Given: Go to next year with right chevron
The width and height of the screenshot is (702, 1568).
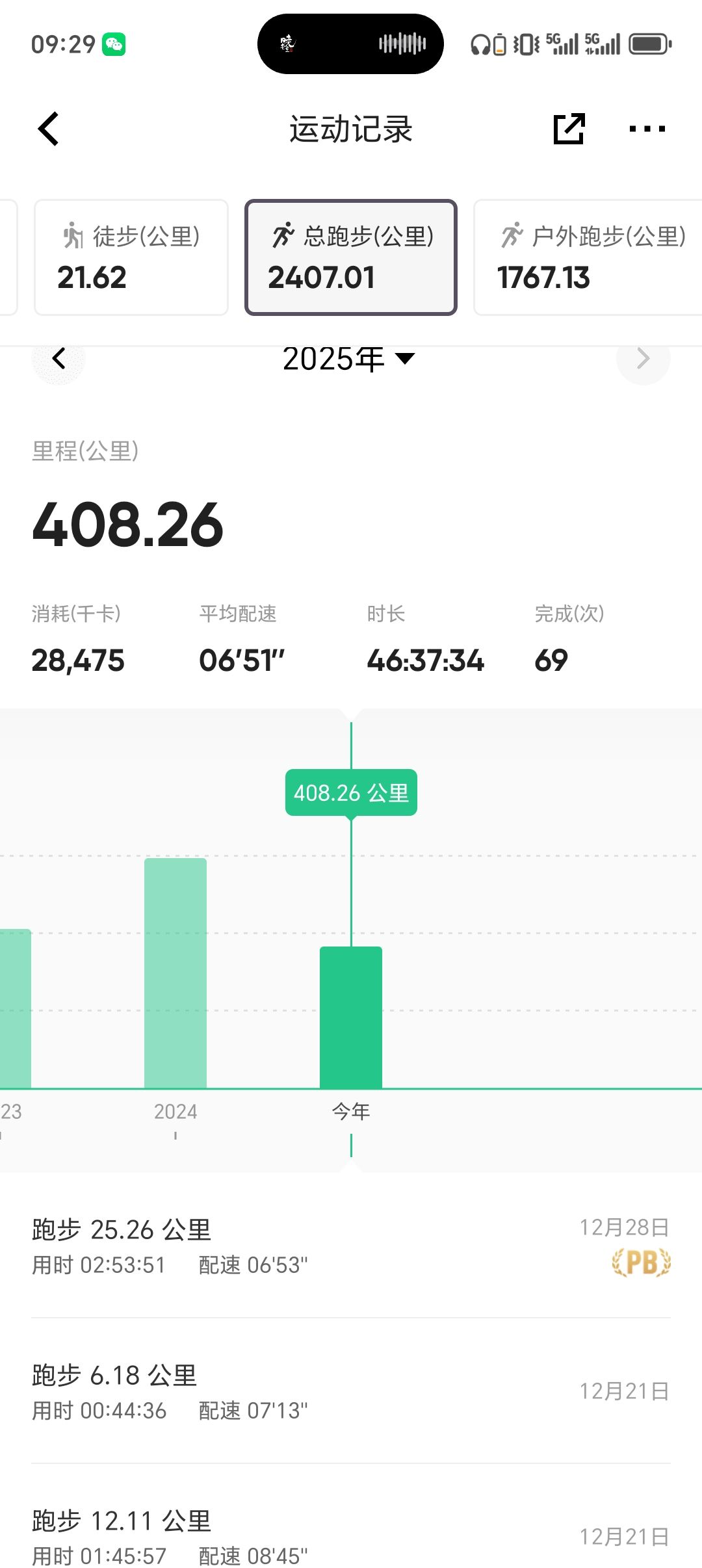Looking at the screenshot, I should pyautogui.click(x=643, y=358).
